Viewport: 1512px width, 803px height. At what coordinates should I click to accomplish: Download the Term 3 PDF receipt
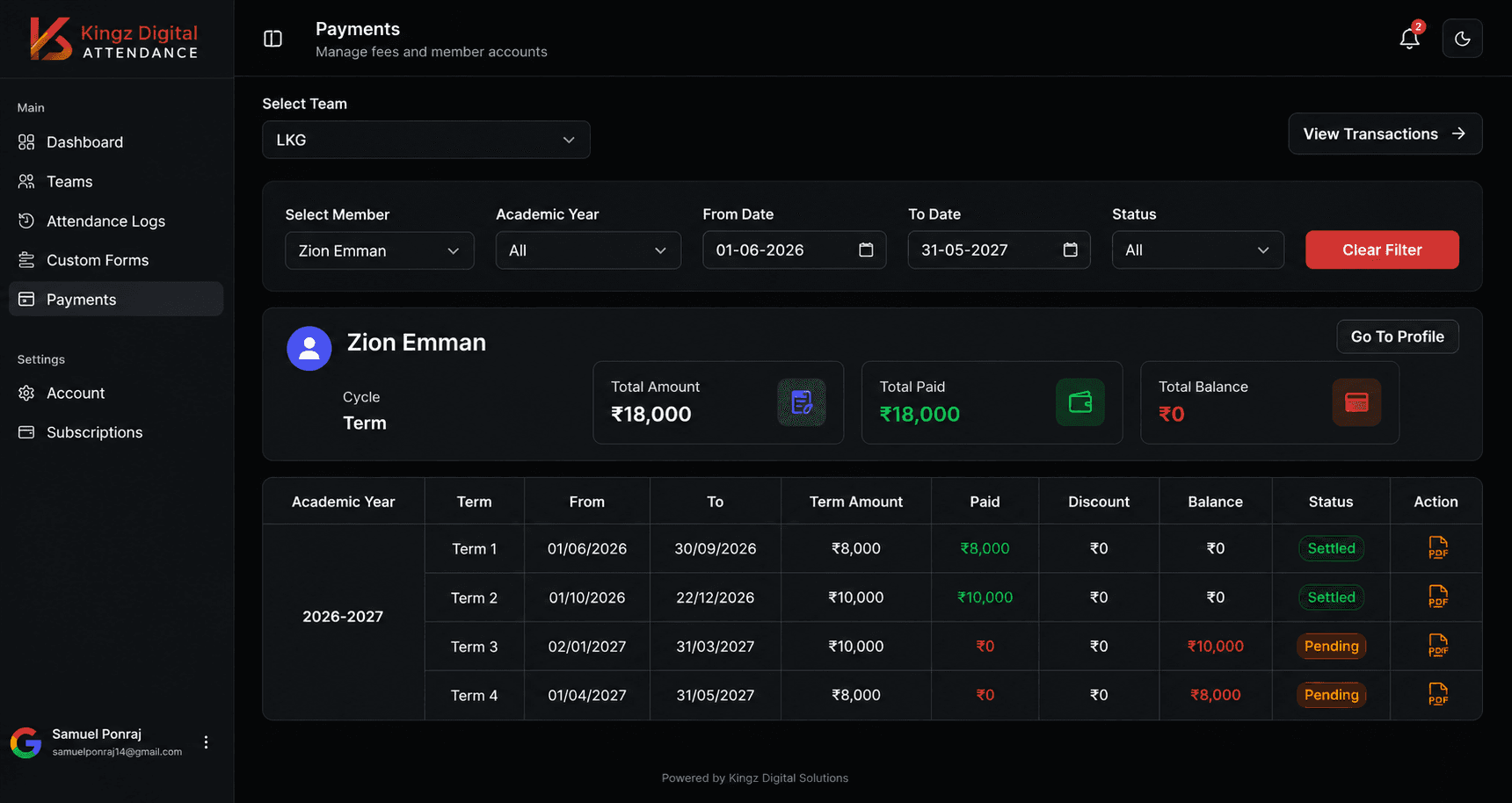click(x=1438, y=646)
